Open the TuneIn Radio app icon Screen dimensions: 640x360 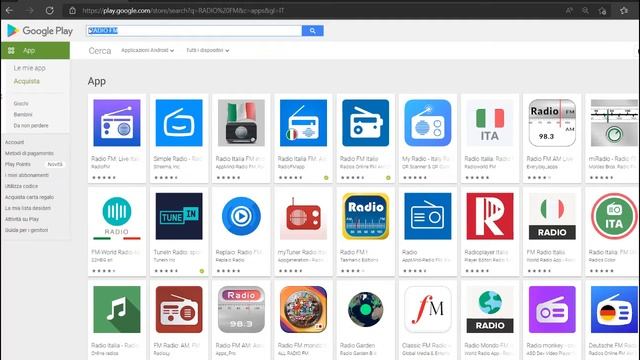179,216
